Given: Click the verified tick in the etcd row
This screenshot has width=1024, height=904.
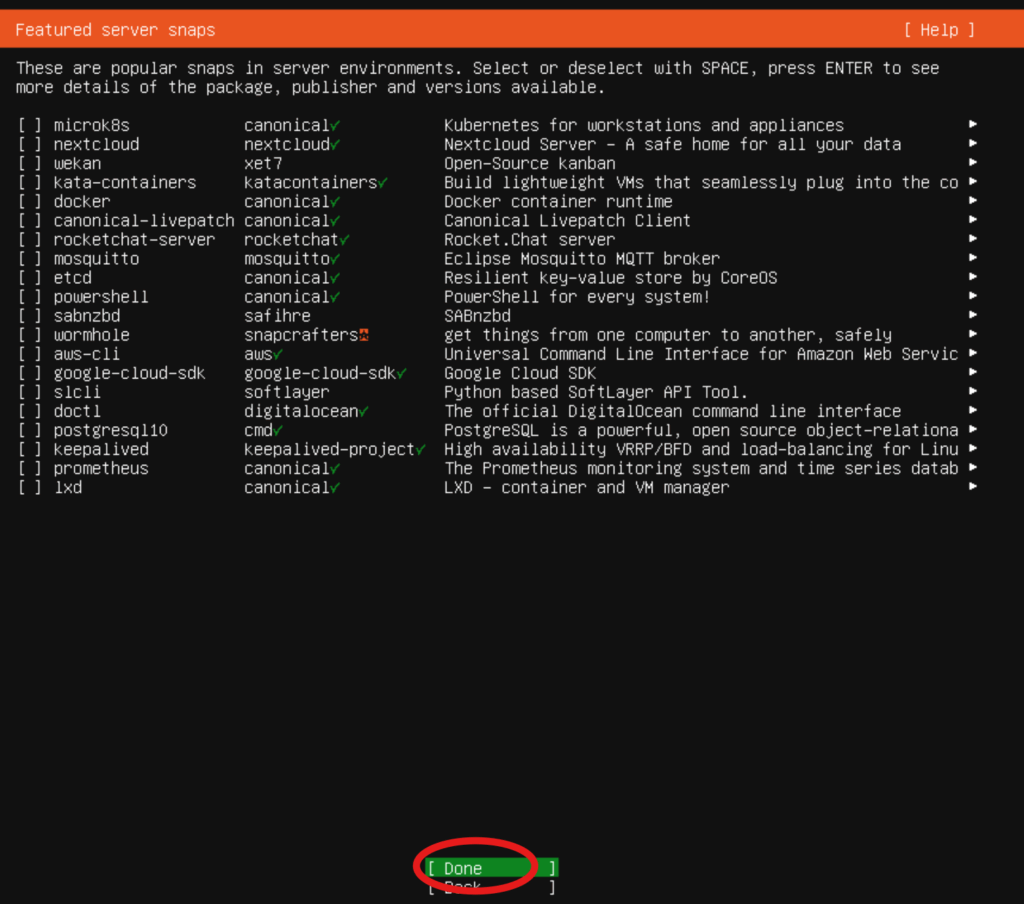Looking at the screenshot, I should [335, 278].
